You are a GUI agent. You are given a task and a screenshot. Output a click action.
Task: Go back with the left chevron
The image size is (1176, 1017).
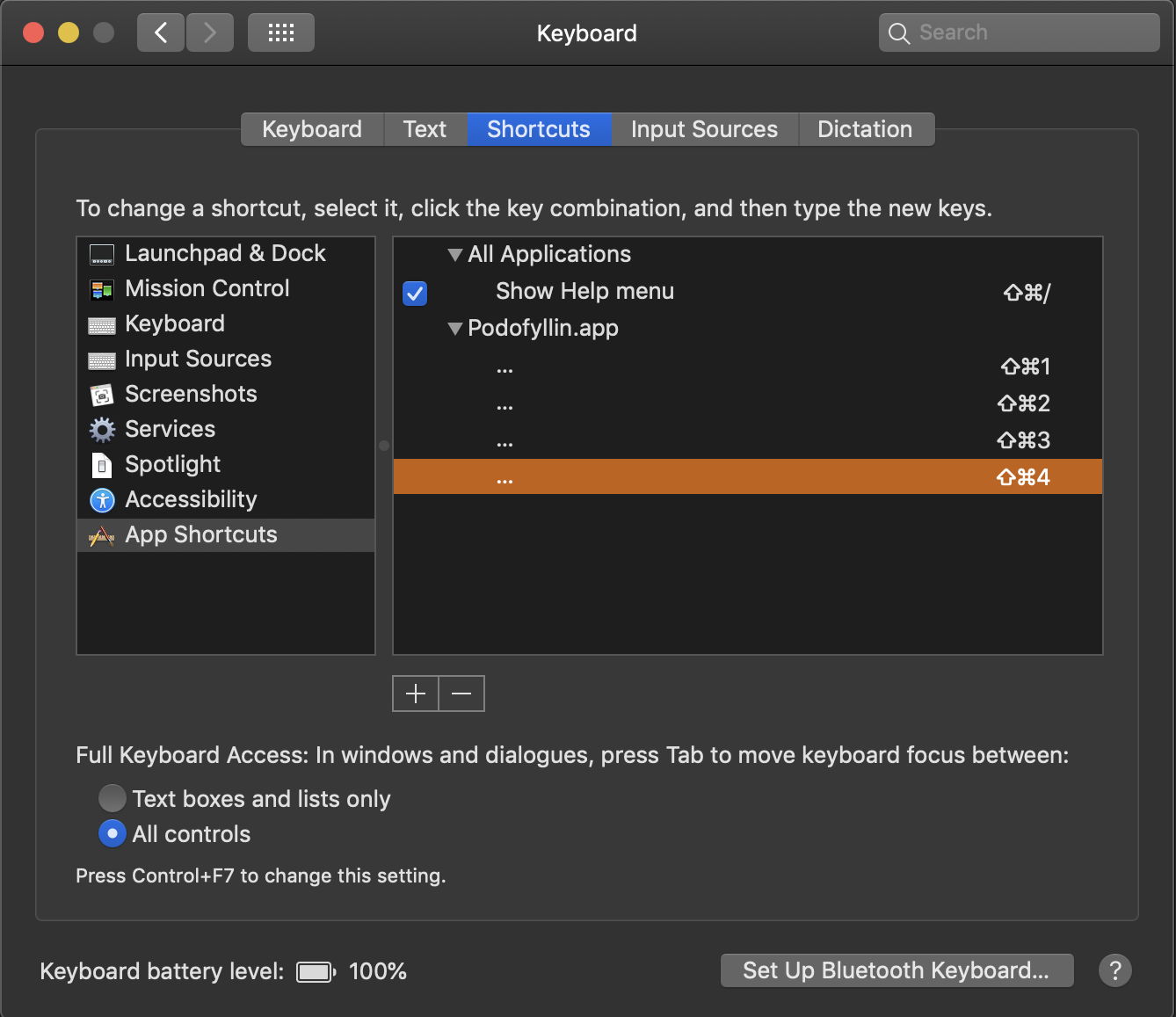click(x=161, y=33)
